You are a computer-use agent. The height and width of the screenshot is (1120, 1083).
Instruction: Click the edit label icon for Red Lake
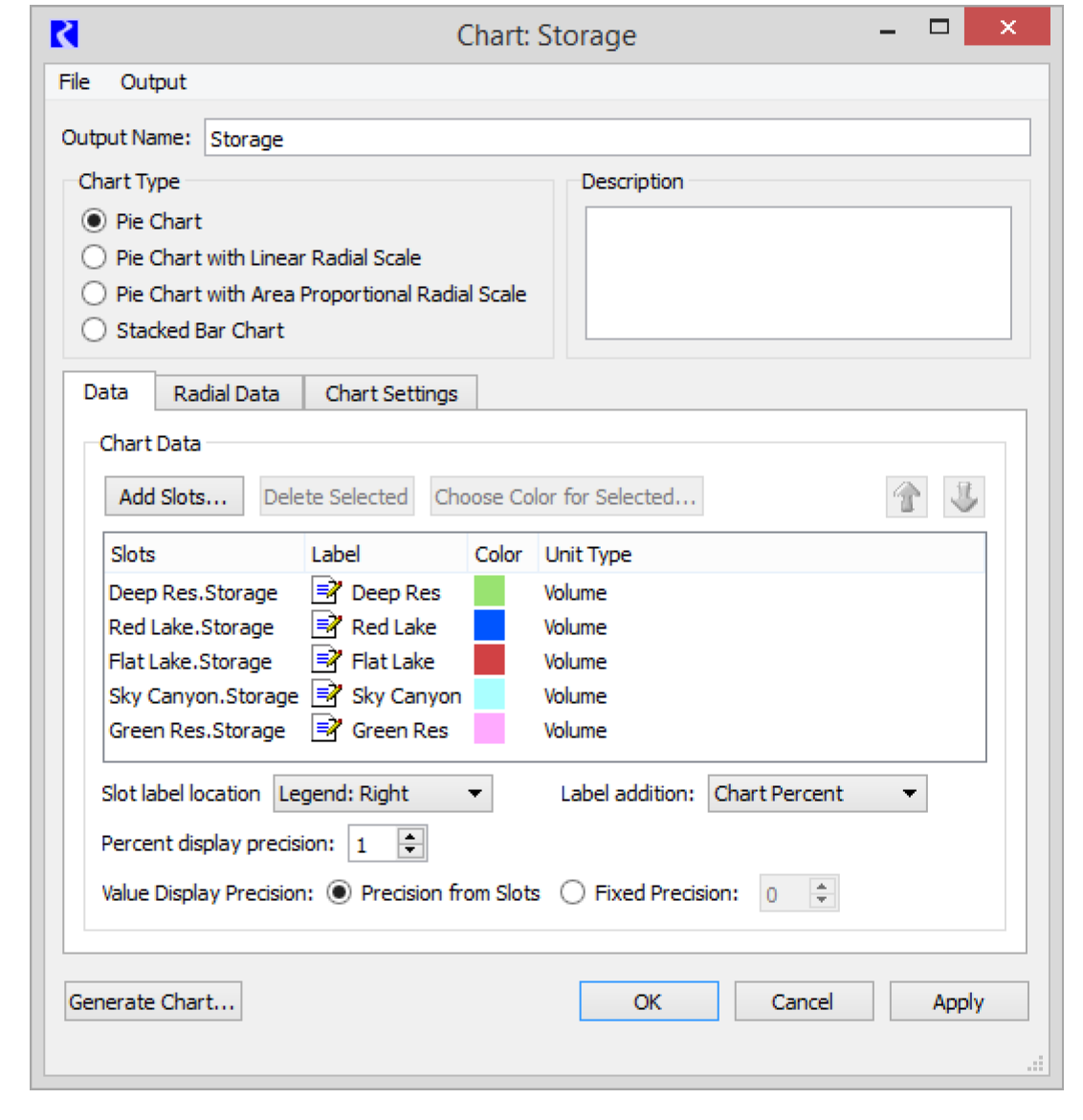coord(326,626)
